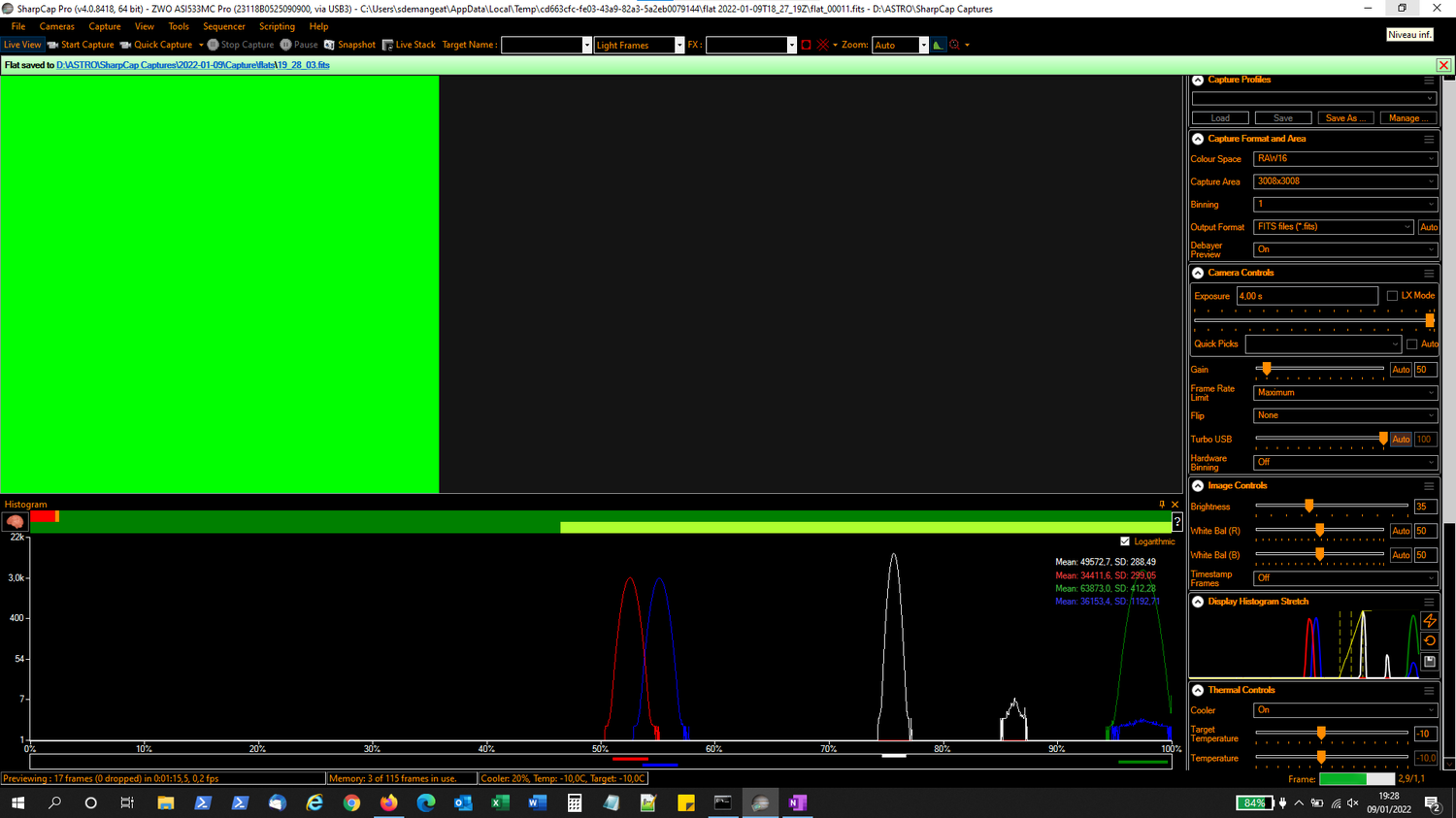The image size is (1456, 818).
Task: Open Firefox from the taskbar
Action: (x=388, y=802)
